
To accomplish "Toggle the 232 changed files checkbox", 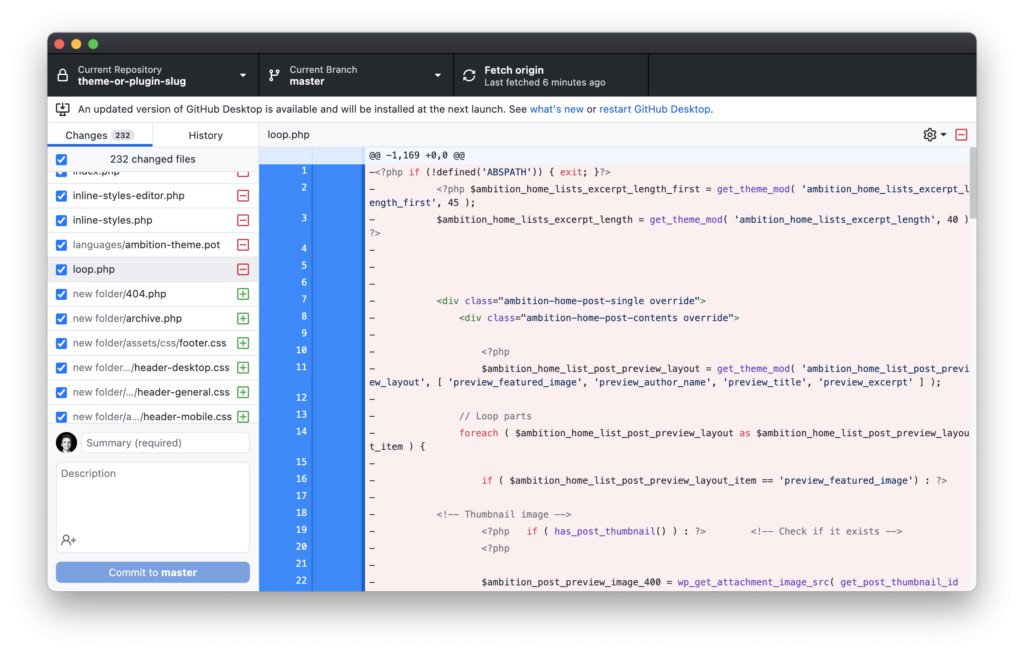I will point(61,158).
